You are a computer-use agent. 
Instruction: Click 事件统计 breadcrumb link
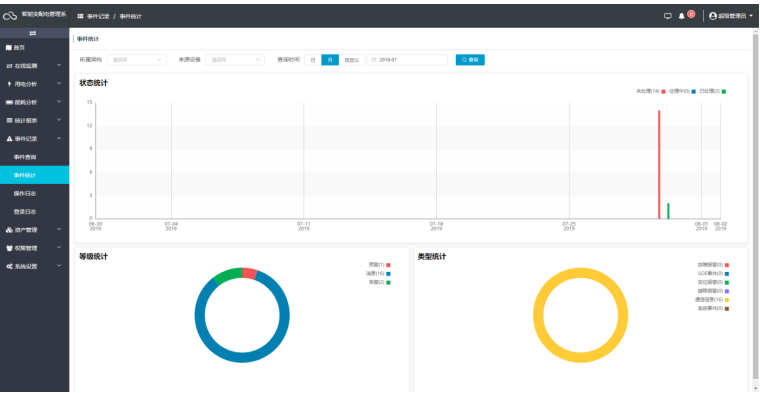(131, 16)
